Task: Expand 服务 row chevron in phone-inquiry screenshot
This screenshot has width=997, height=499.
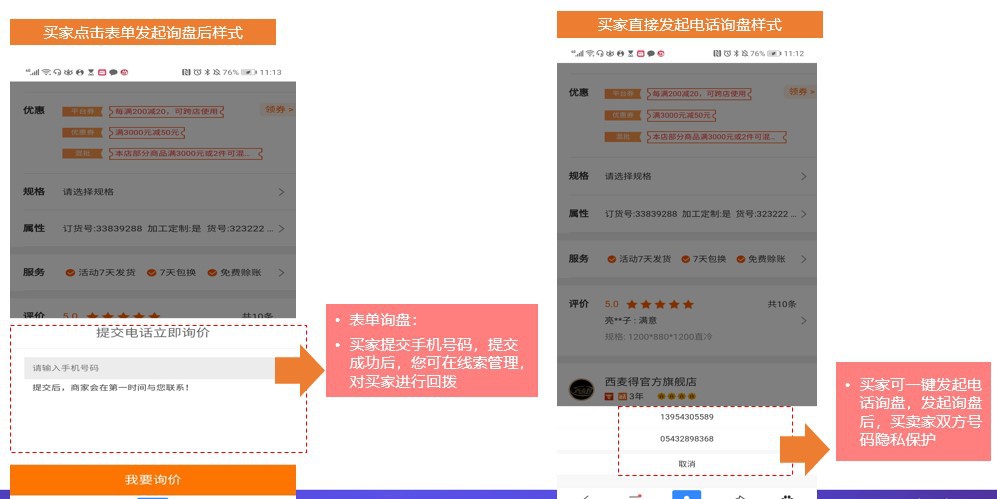Action: click(804, 259)
